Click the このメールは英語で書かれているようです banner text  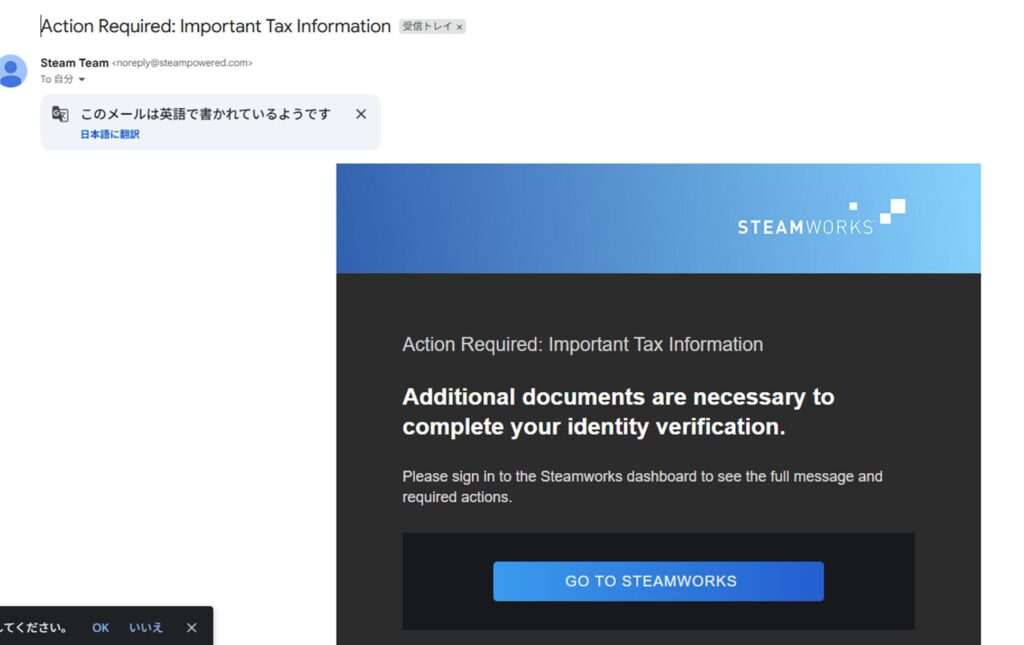(205, 114)
